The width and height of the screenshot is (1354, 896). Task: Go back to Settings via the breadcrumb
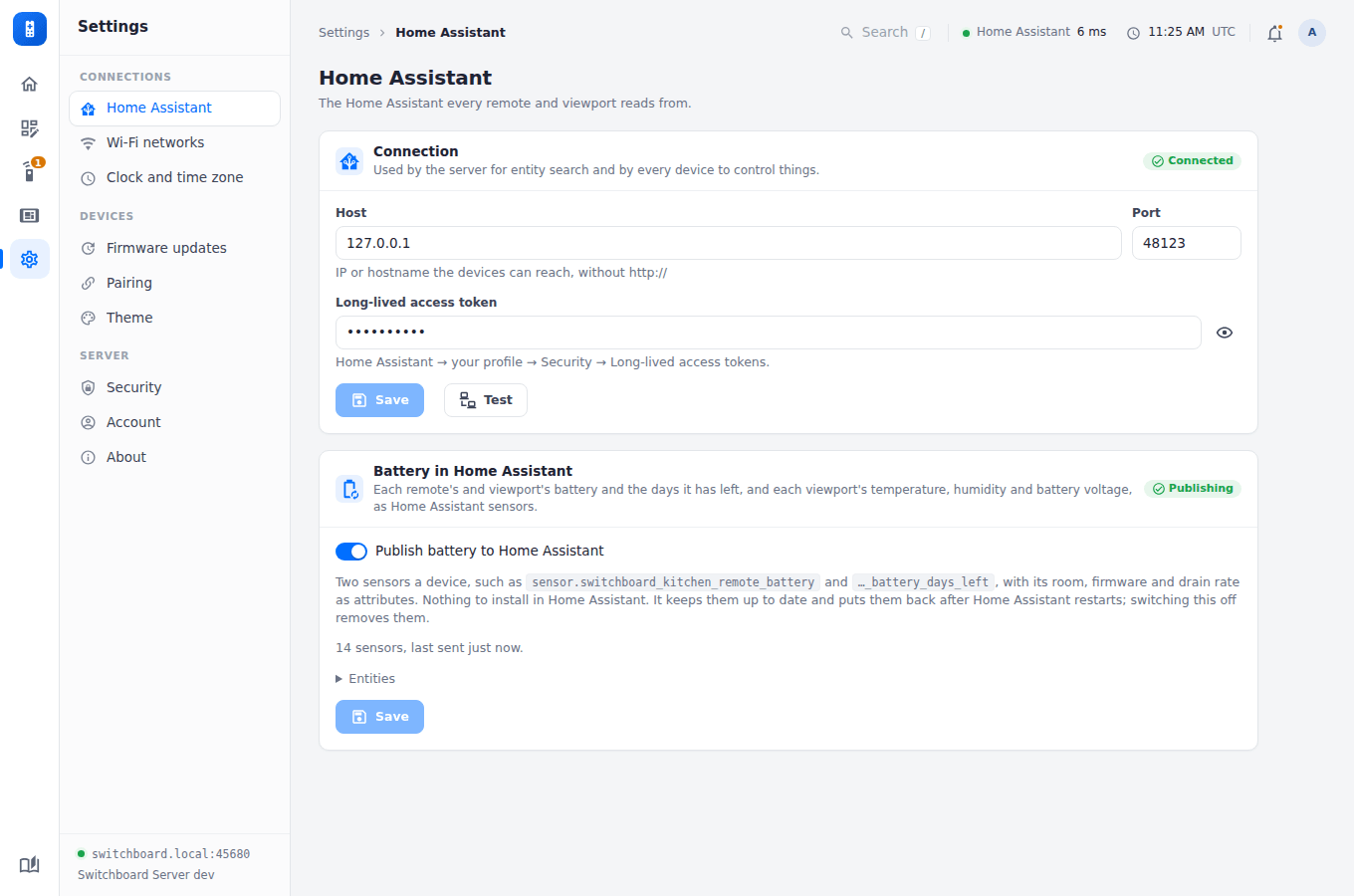coord(343,33)
